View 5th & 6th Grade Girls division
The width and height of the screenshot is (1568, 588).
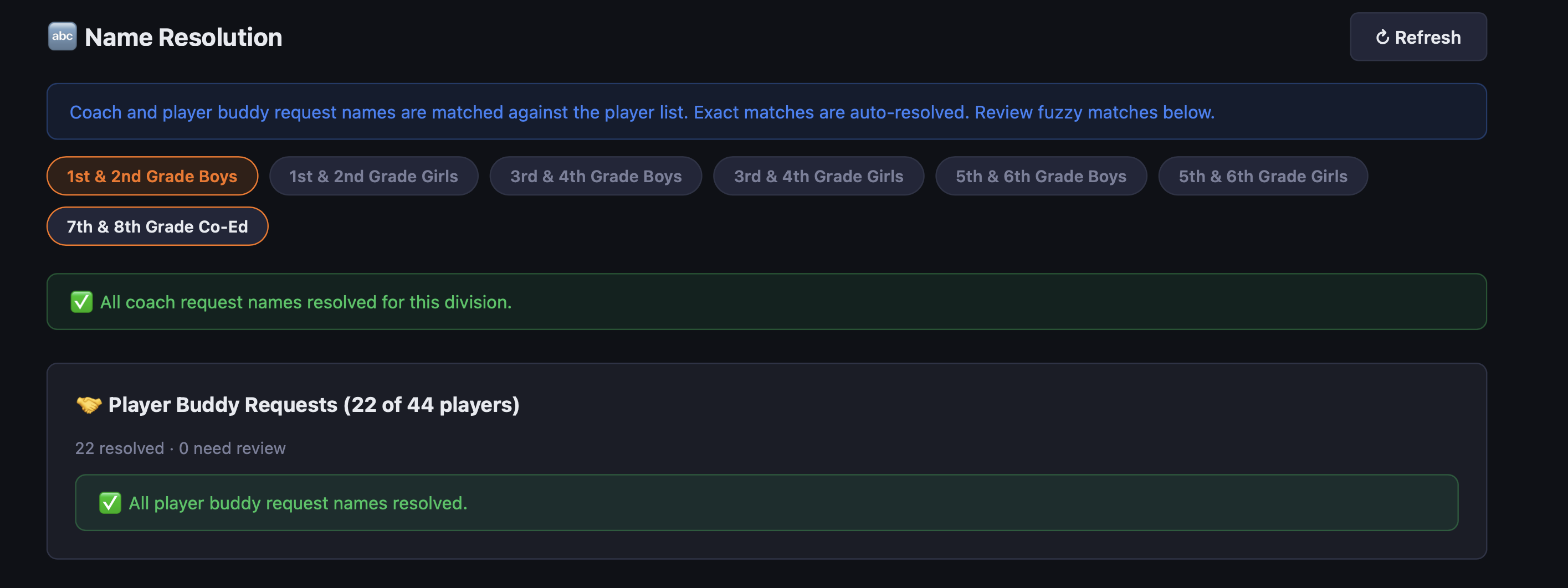pos(1263,176)
